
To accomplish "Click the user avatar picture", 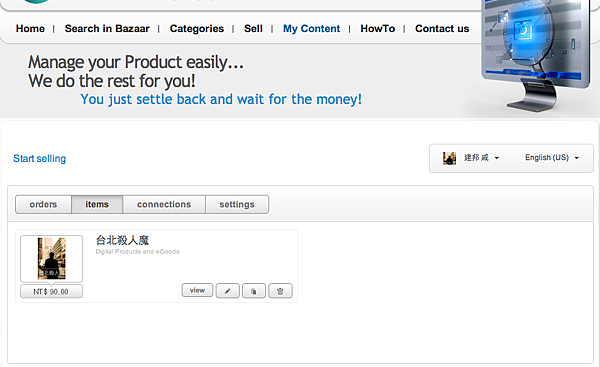I will (x=450, y=158).
